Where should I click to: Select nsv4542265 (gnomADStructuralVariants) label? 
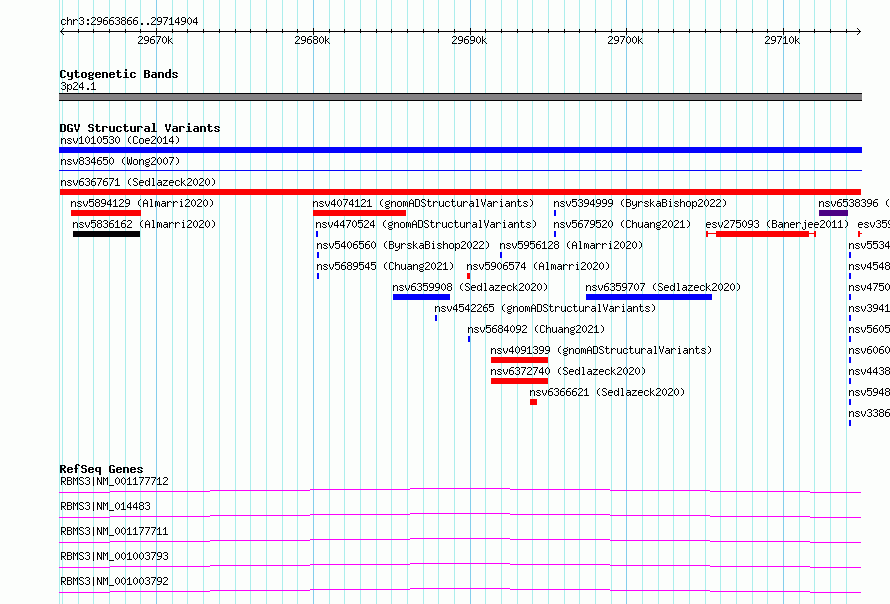click(545, 308)
